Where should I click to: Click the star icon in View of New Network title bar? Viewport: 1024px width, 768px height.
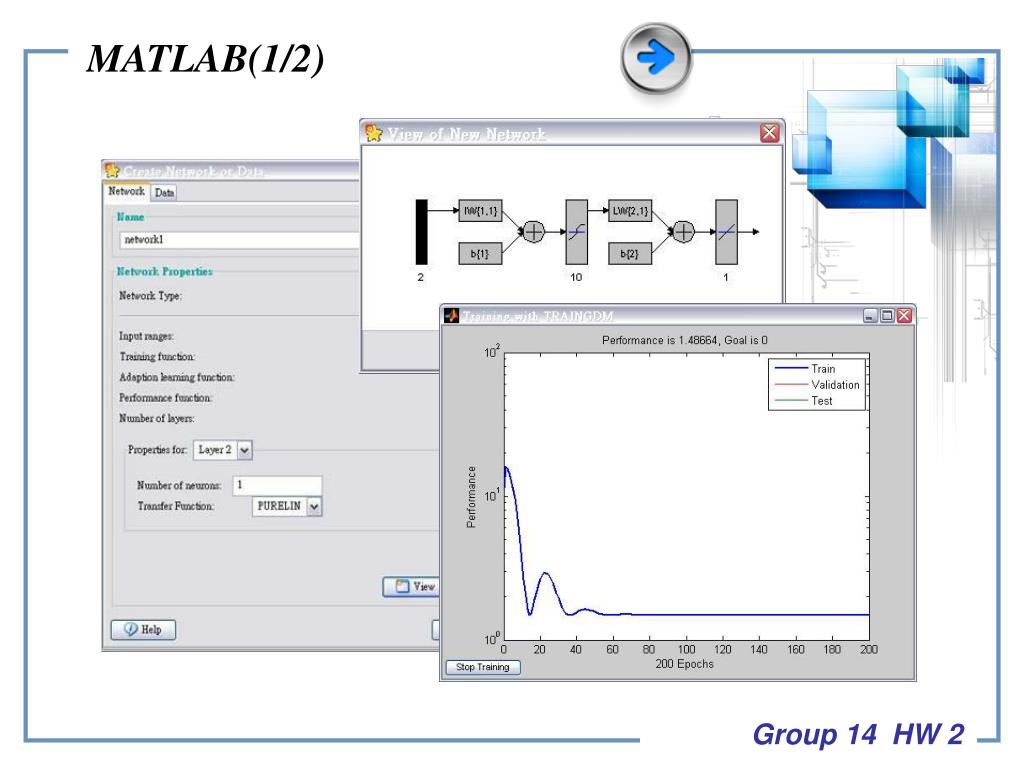(x=374, y=133)
